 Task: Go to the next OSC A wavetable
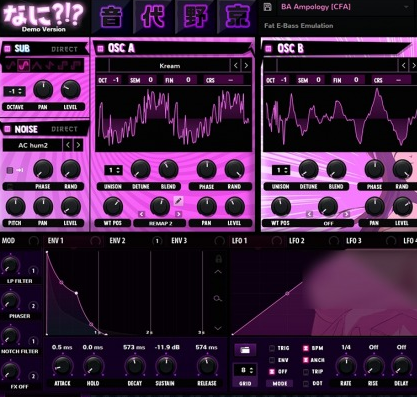(x=246, y=66)
